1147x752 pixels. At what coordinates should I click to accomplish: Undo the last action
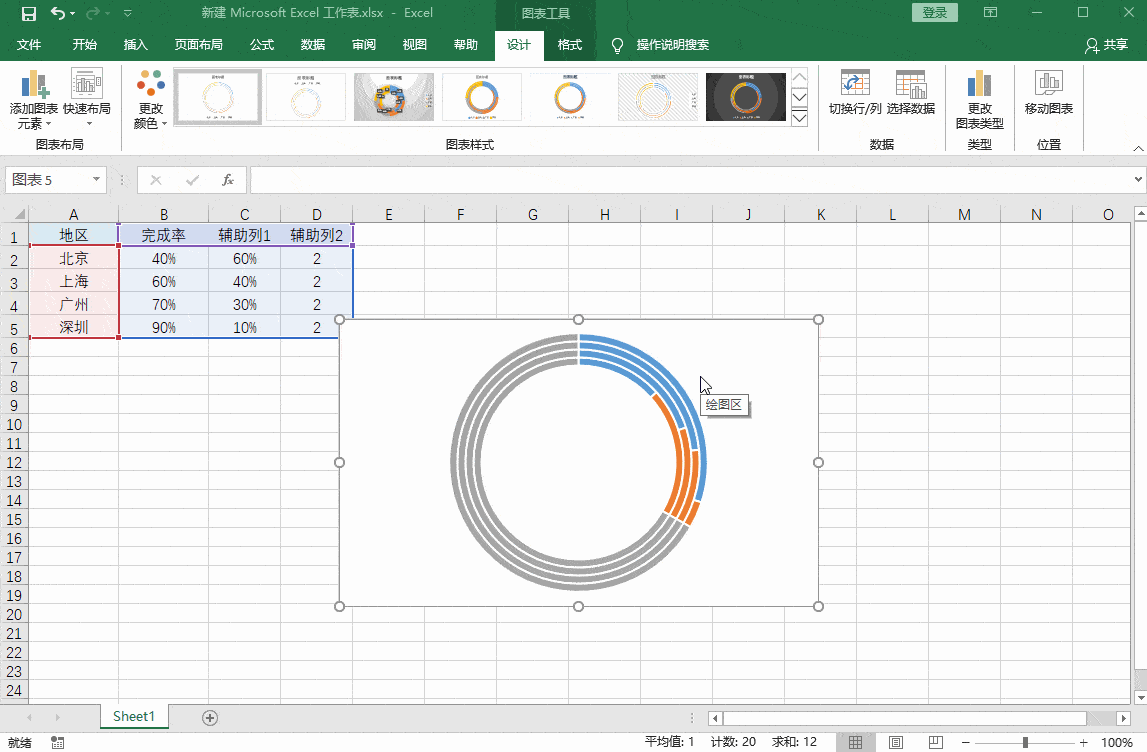(58, 13)
